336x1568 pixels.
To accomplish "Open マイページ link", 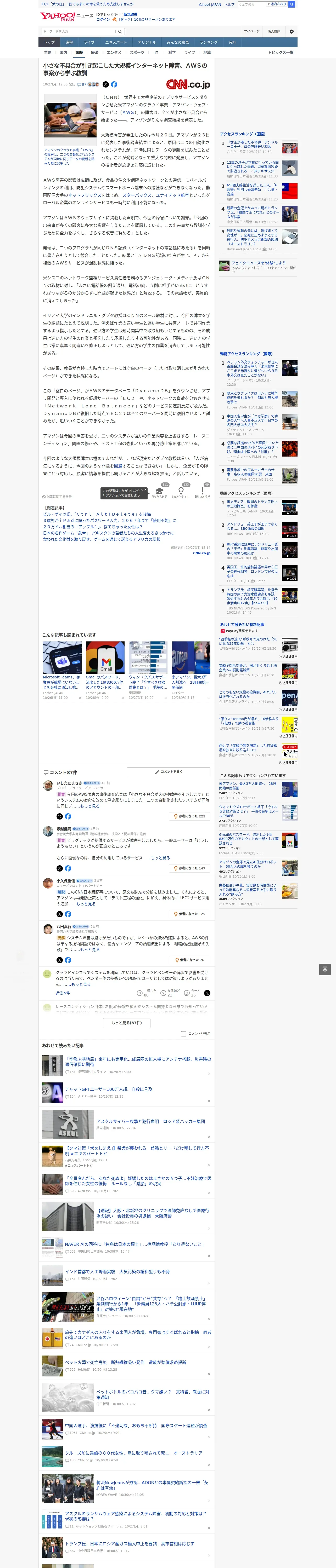I will click(x=252, y=31).
